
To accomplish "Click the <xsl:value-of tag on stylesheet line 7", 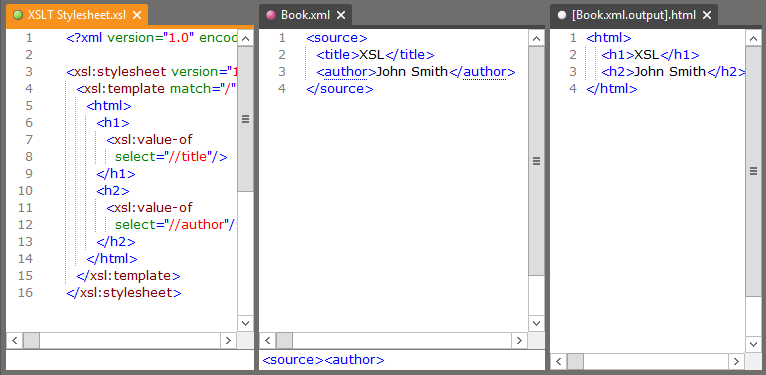I will [149, 140].
